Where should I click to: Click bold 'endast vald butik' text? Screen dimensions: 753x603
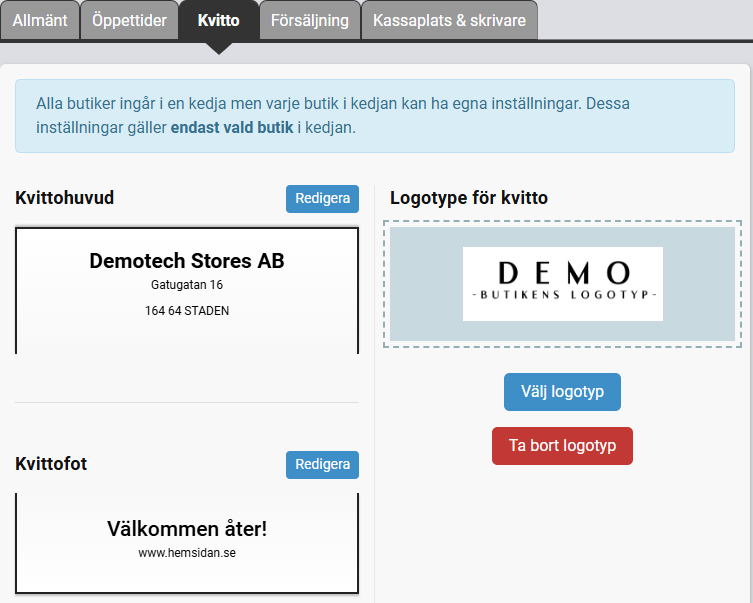(232, 128)
